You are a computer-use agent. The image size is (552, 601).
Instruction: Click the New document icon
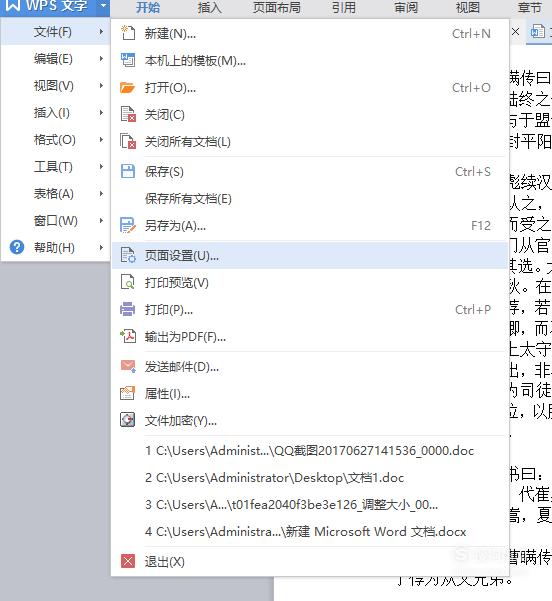128,33
